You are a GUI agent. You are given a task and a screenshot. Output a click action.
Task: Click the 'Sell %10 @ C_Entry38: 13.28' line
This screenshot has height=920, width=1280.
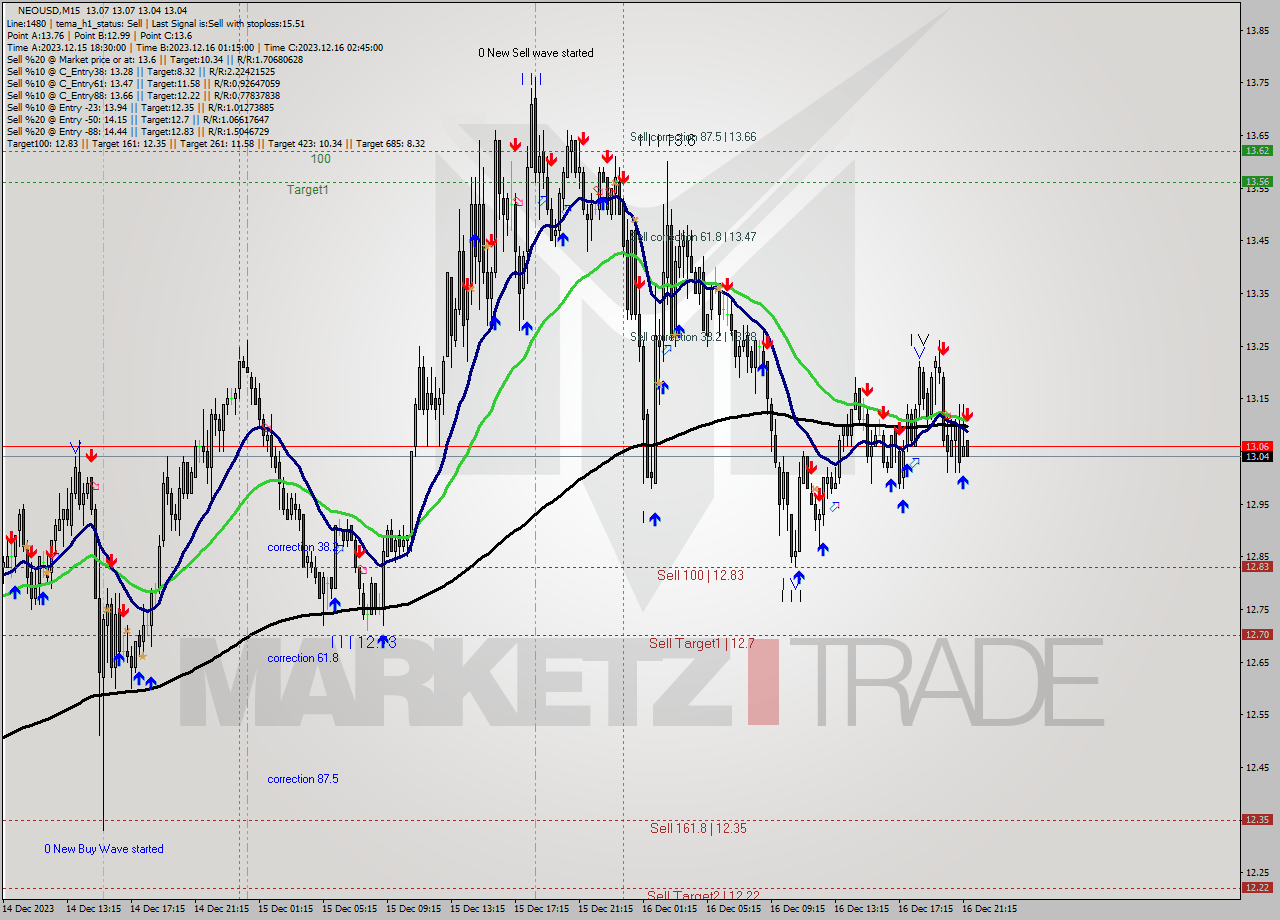(x=140, y=71)
